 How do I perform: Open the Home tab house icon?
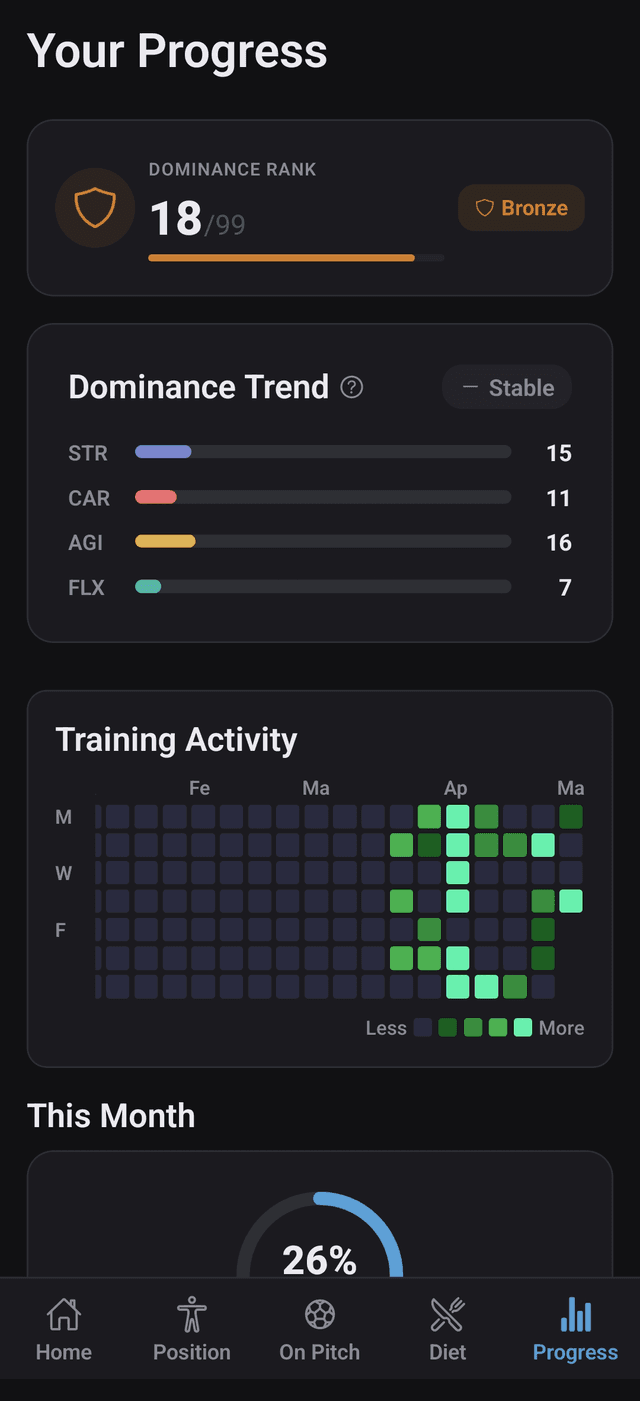point(64,1314)
